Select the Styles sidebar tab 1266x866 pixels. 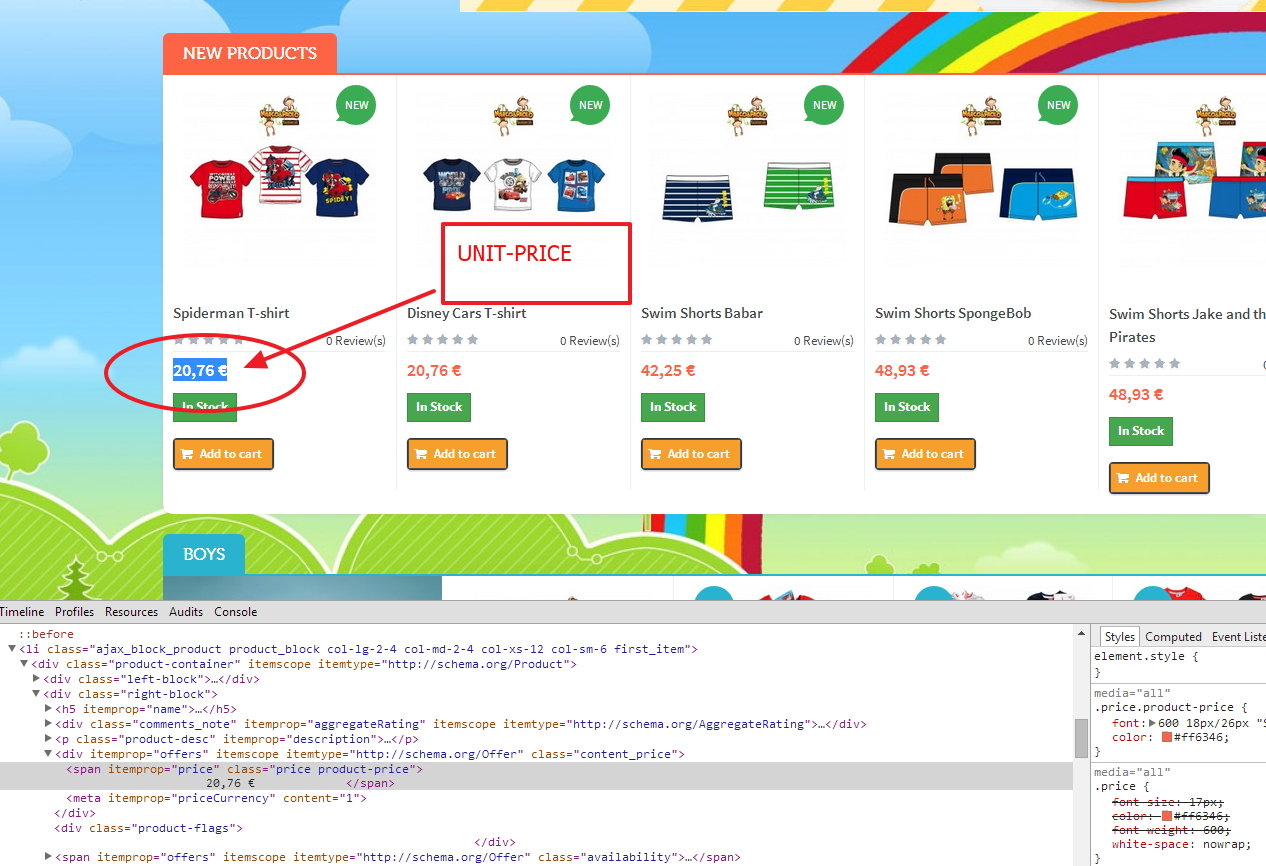(x=1119, y=637)
